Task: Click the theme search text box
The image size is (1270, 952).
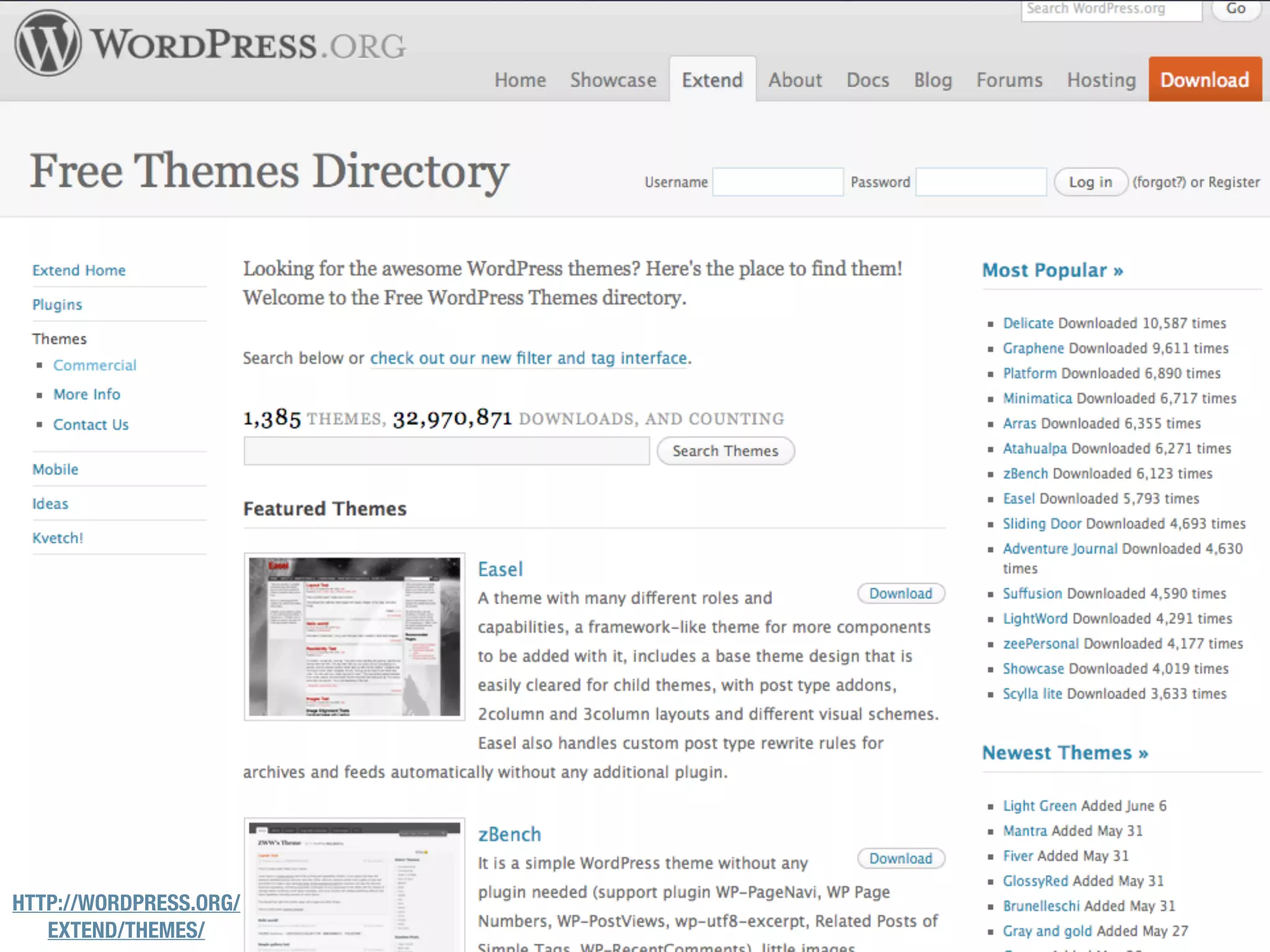Action: (x=446, y=451)
